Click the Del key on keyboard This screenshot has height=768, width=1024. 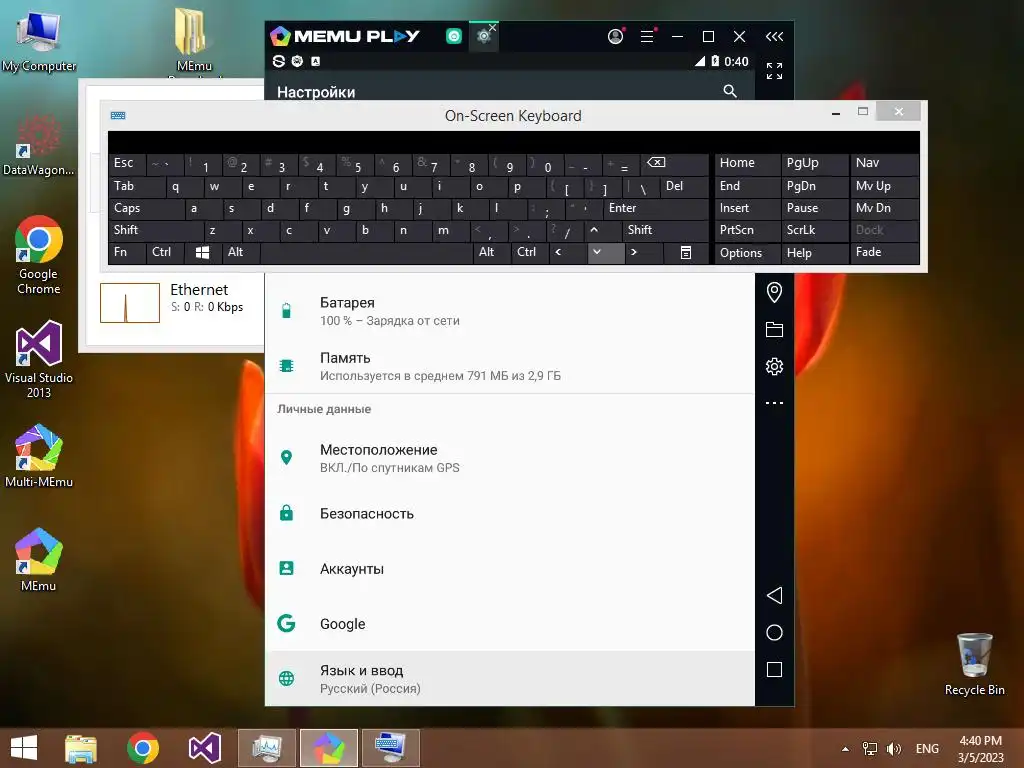[684, 187]
